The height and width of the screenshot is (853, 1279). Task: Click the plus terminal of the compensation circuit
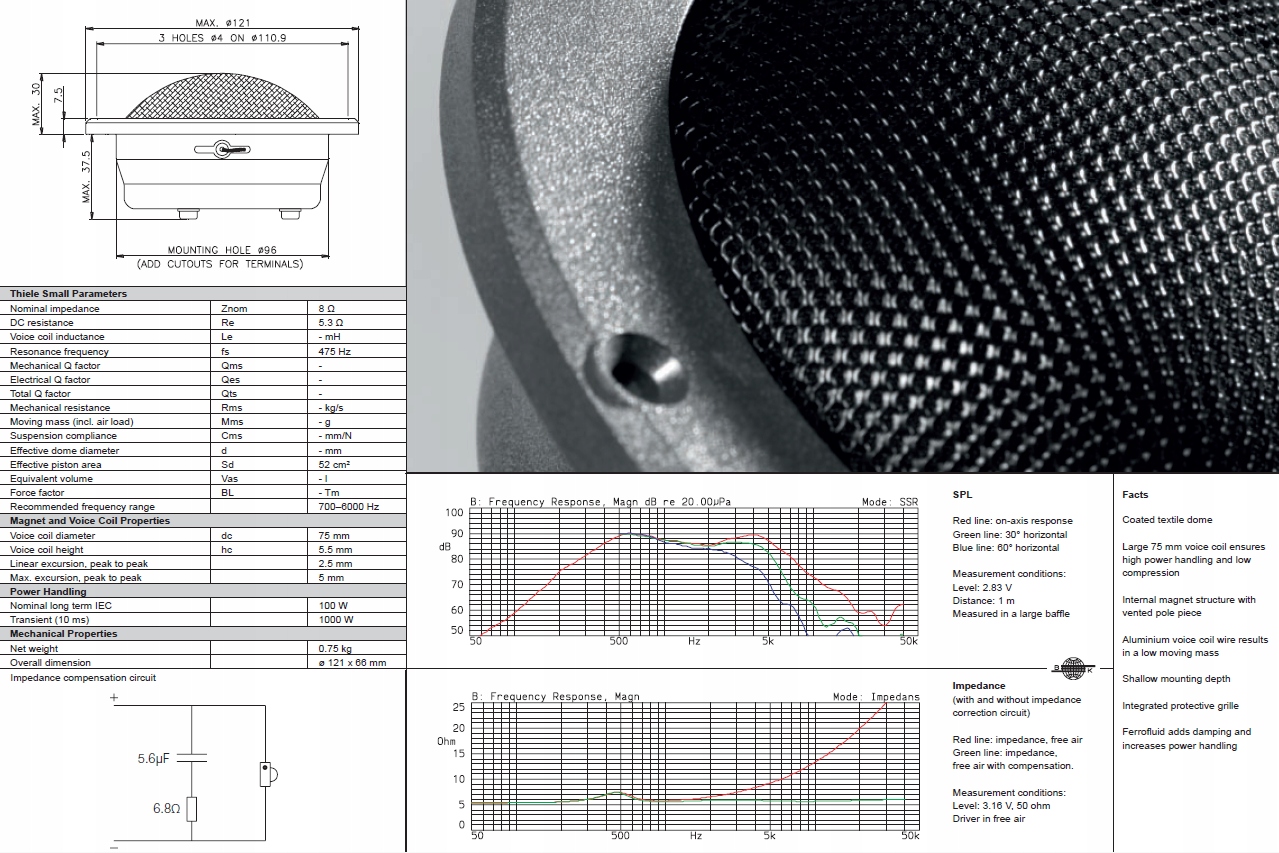[114, 697]
